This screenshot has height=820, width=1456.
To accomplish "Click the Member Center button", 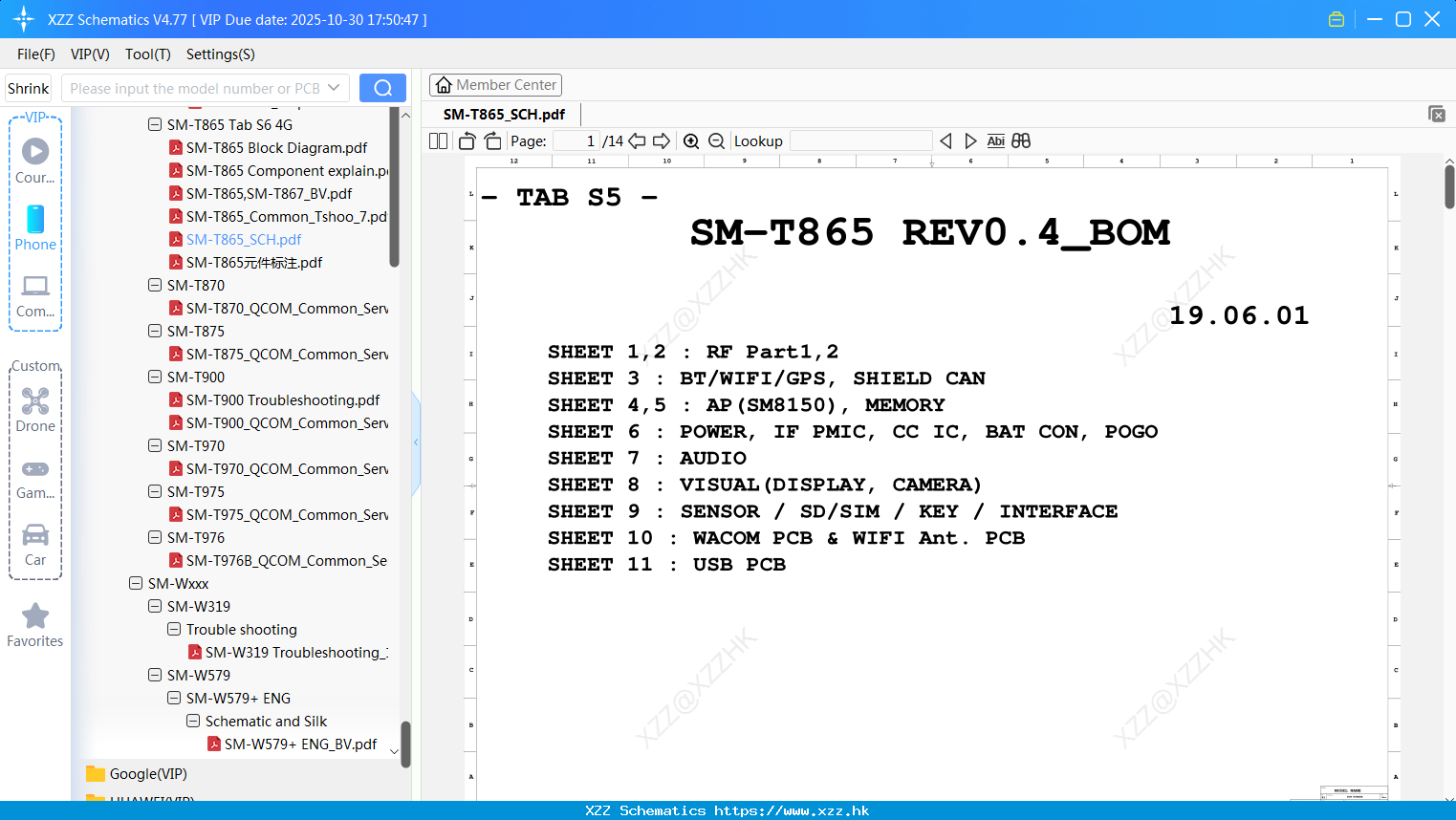I will 495,85.
